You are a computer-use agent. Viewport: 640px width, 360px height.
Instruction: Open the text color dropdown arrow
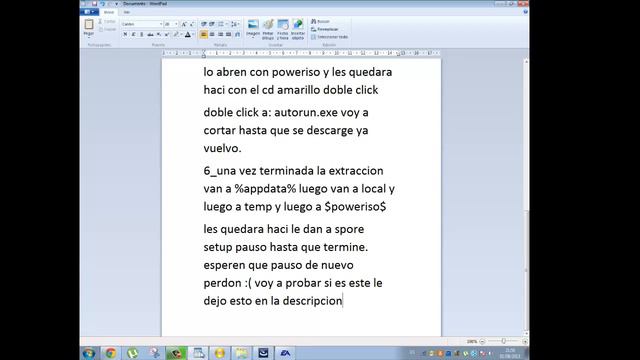[x=193, y=34]
